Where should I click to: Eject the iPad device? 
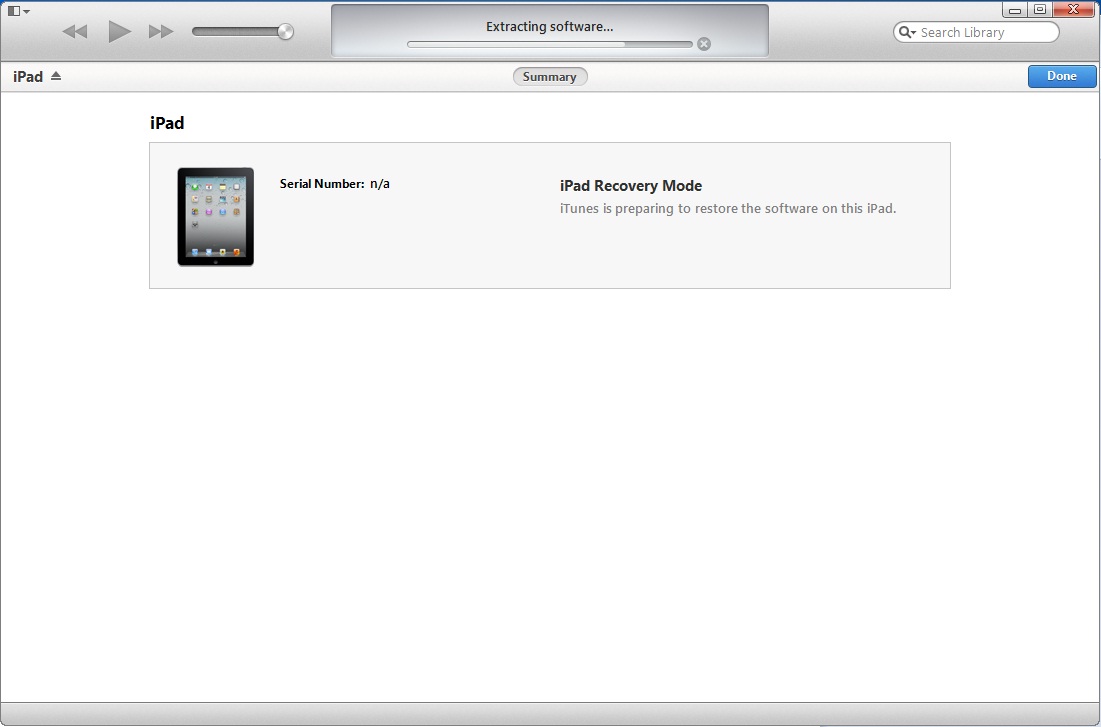click(x=56, y=76)
